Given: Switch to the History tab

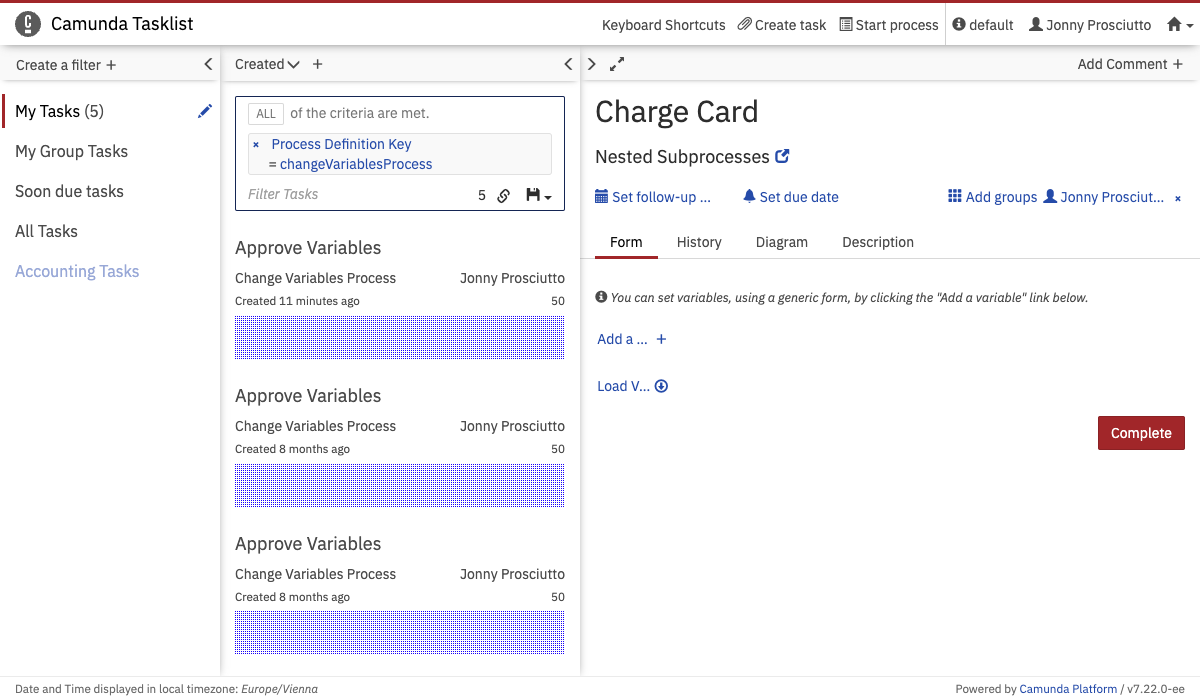Looking at the screenshot, I should point(699,242).
